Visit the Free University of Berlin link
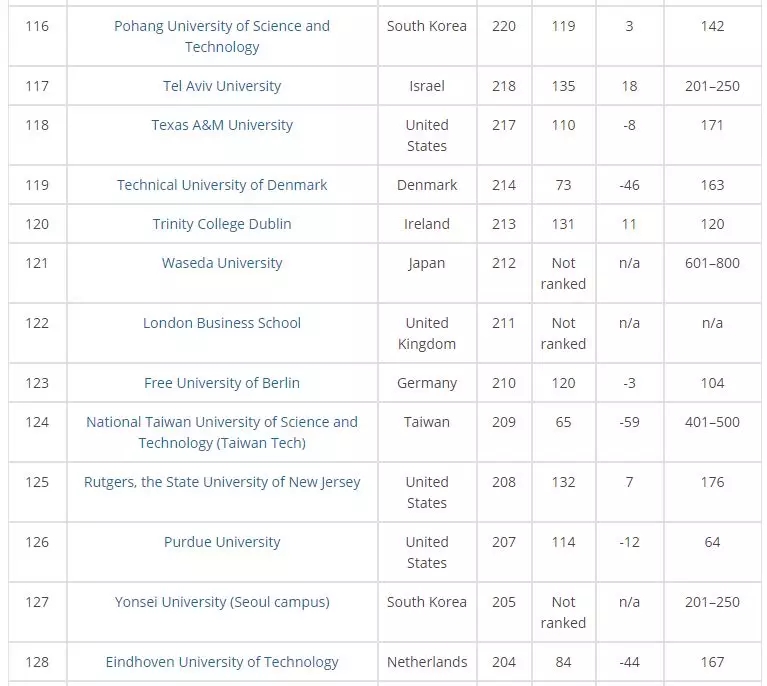This screenshot has width=767, height=686. coord(222,383)
